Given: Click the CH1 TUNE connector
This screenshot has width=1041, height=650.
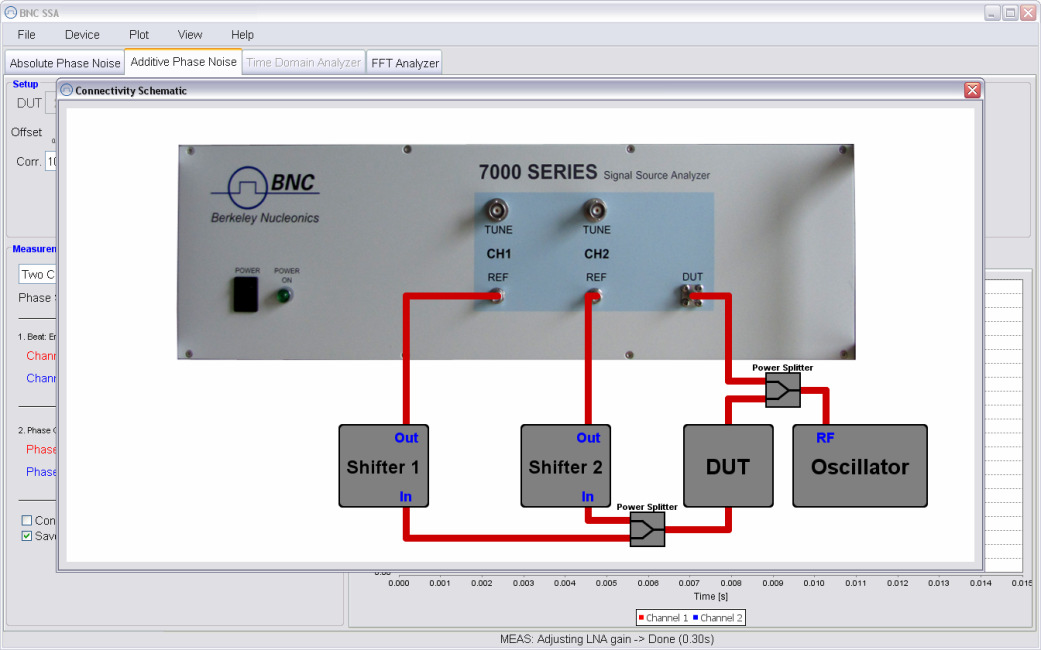Looking at the screenshot, I should click(497, 210).
